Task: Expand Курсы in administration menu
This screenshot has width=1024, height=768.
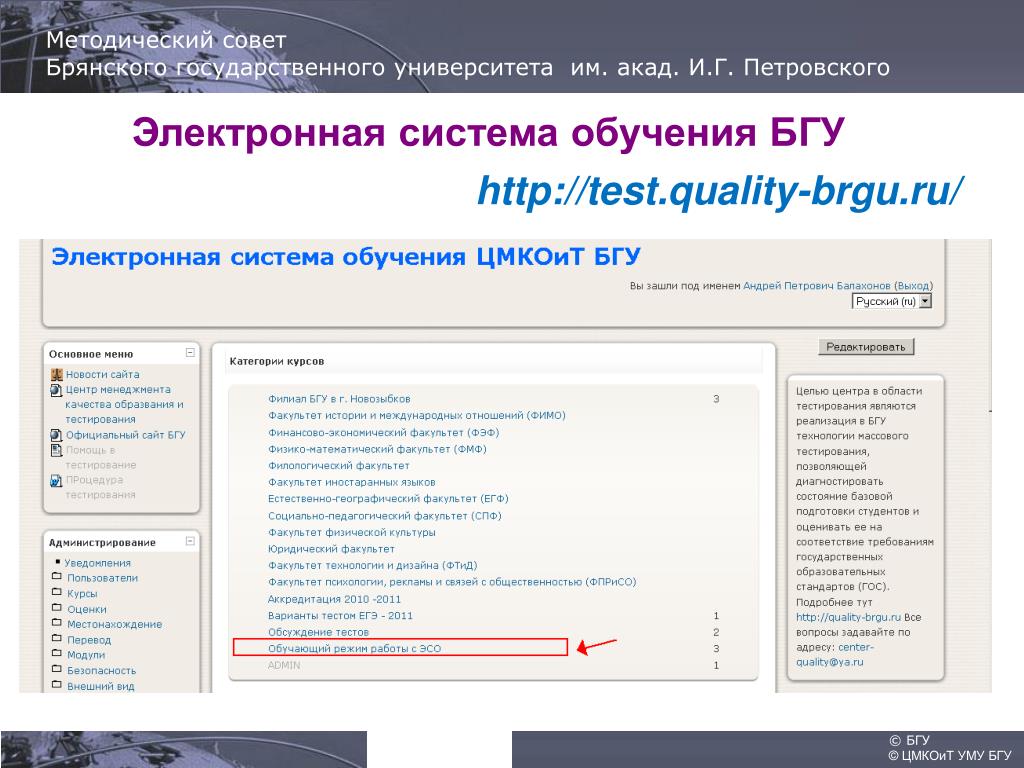Action: click(82, 594)
